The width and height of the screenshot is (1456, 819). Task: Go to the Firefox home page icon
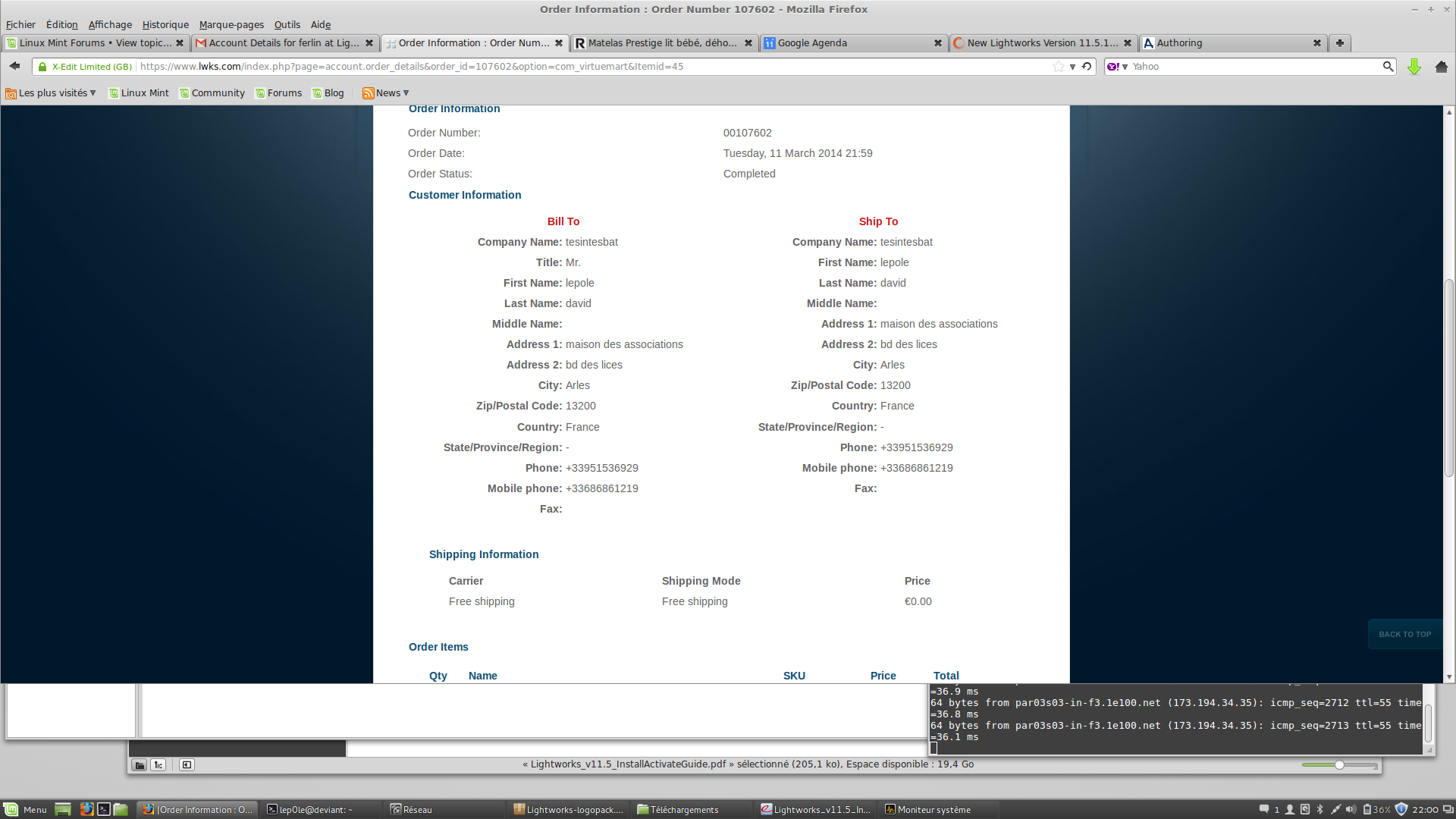(1442, 67)
